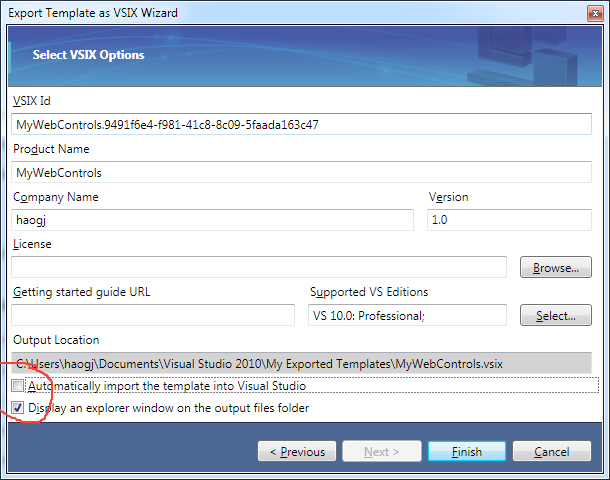The image size is (610, 480).
Task: Click the 'License' label
Action: point(32,244)
